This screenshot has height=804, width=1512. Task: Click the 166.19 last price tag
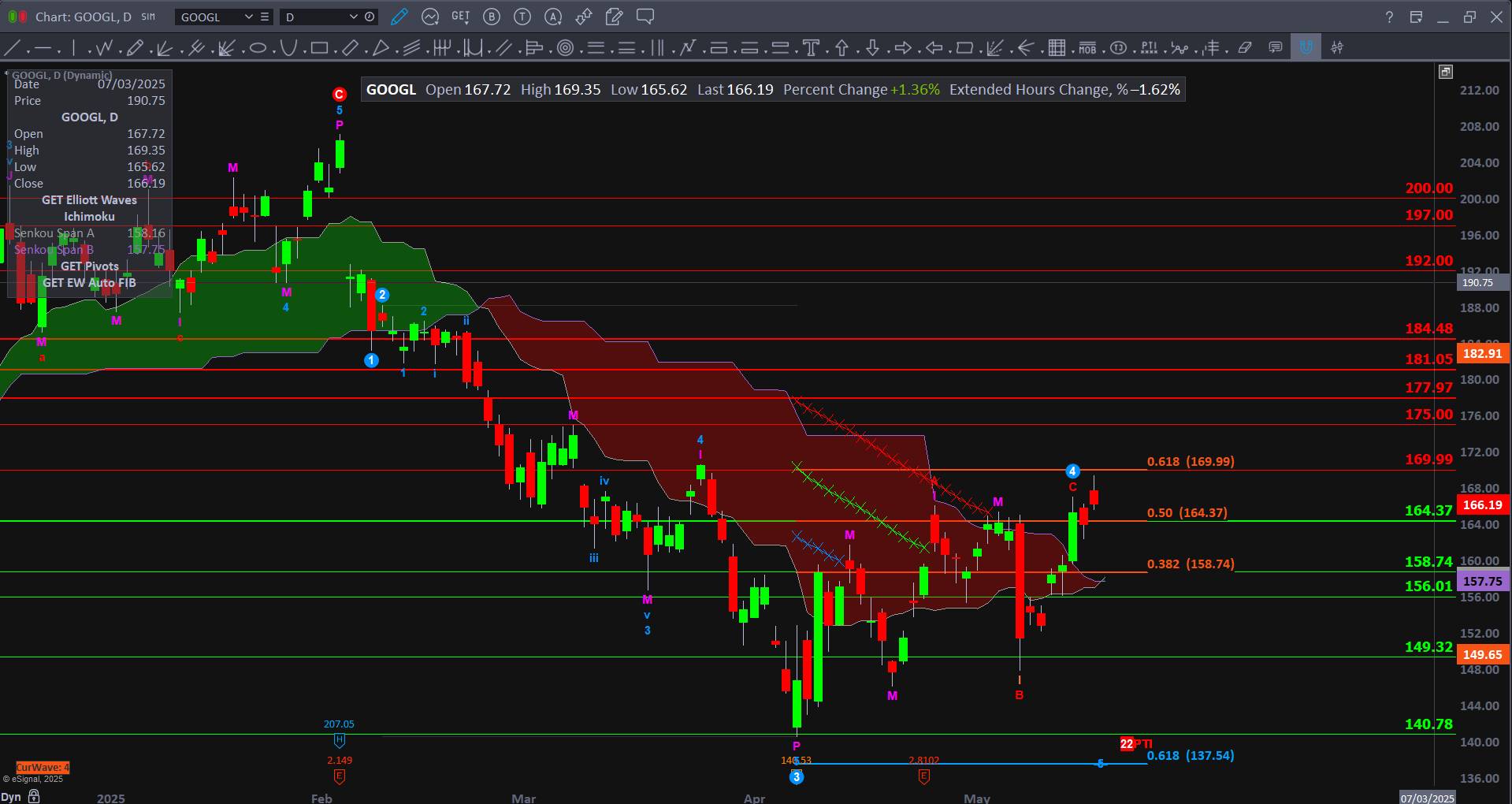(x=1482, y=504)
